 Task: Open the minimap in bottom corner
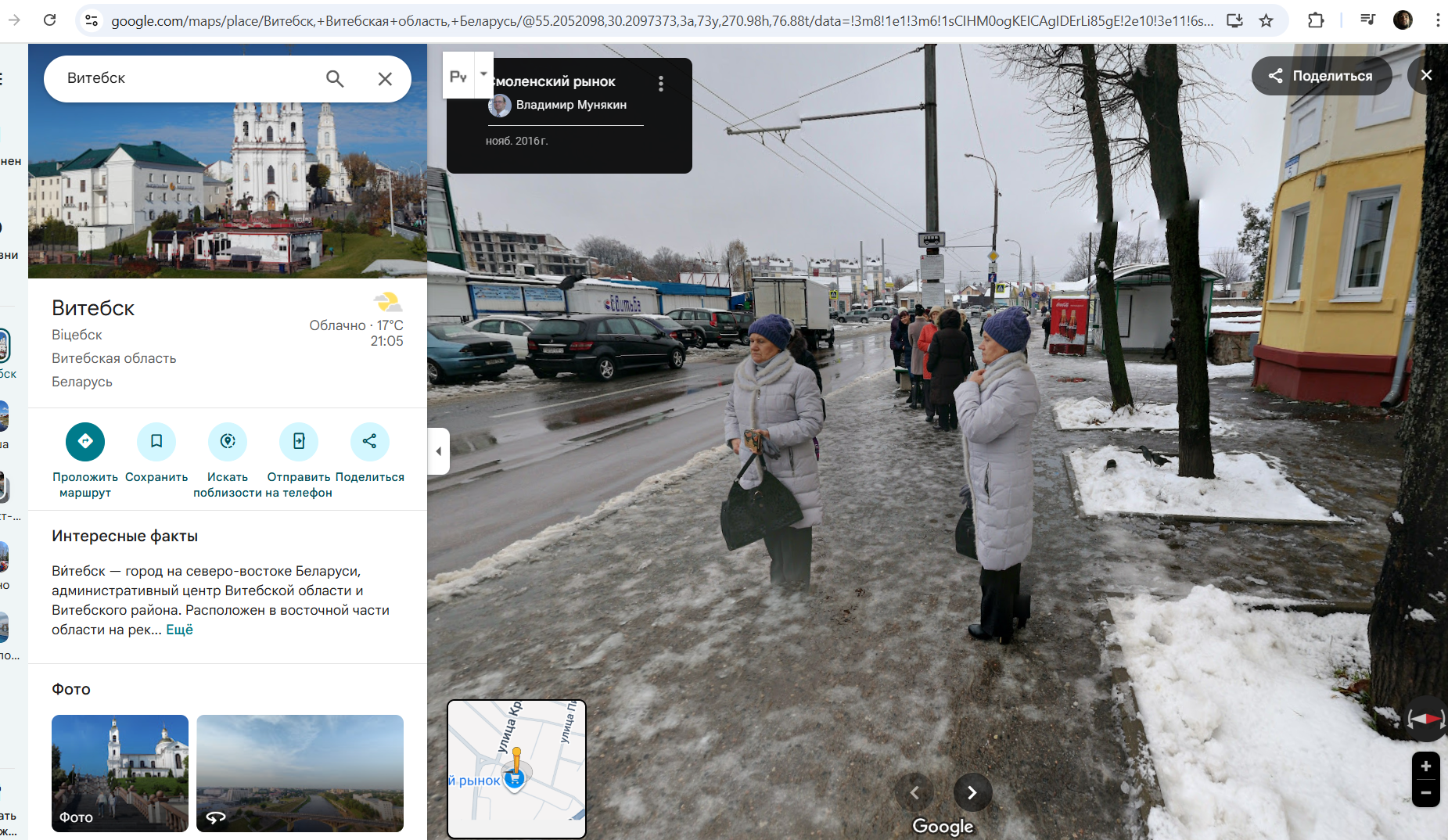click(516, 769)
